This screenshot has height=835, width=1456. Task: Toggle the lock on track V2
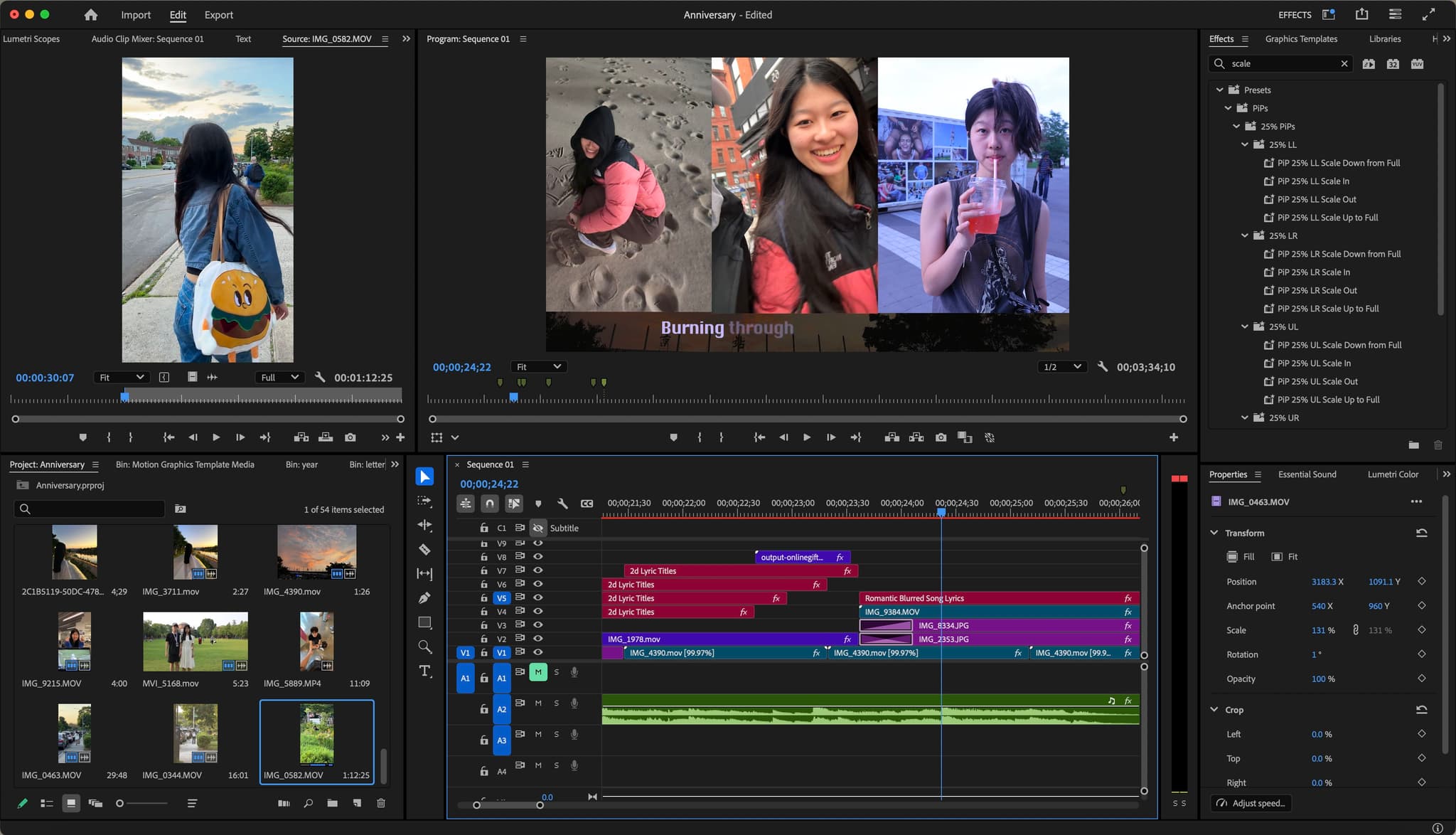[x=484, y=639]
